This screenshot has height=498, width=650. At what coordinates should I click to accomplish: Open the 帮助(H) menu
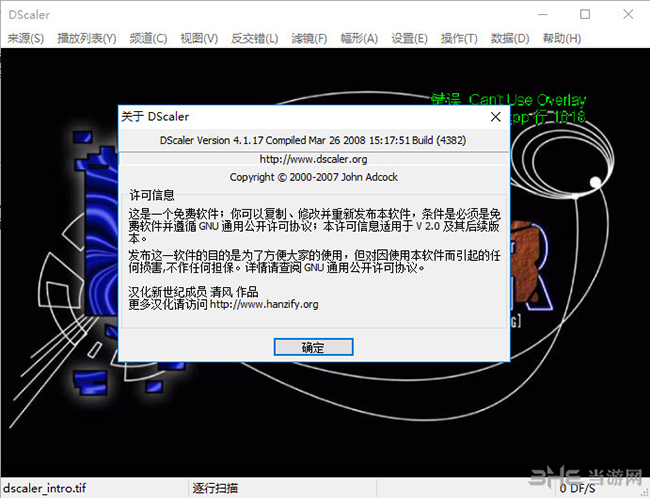(562, 39)
